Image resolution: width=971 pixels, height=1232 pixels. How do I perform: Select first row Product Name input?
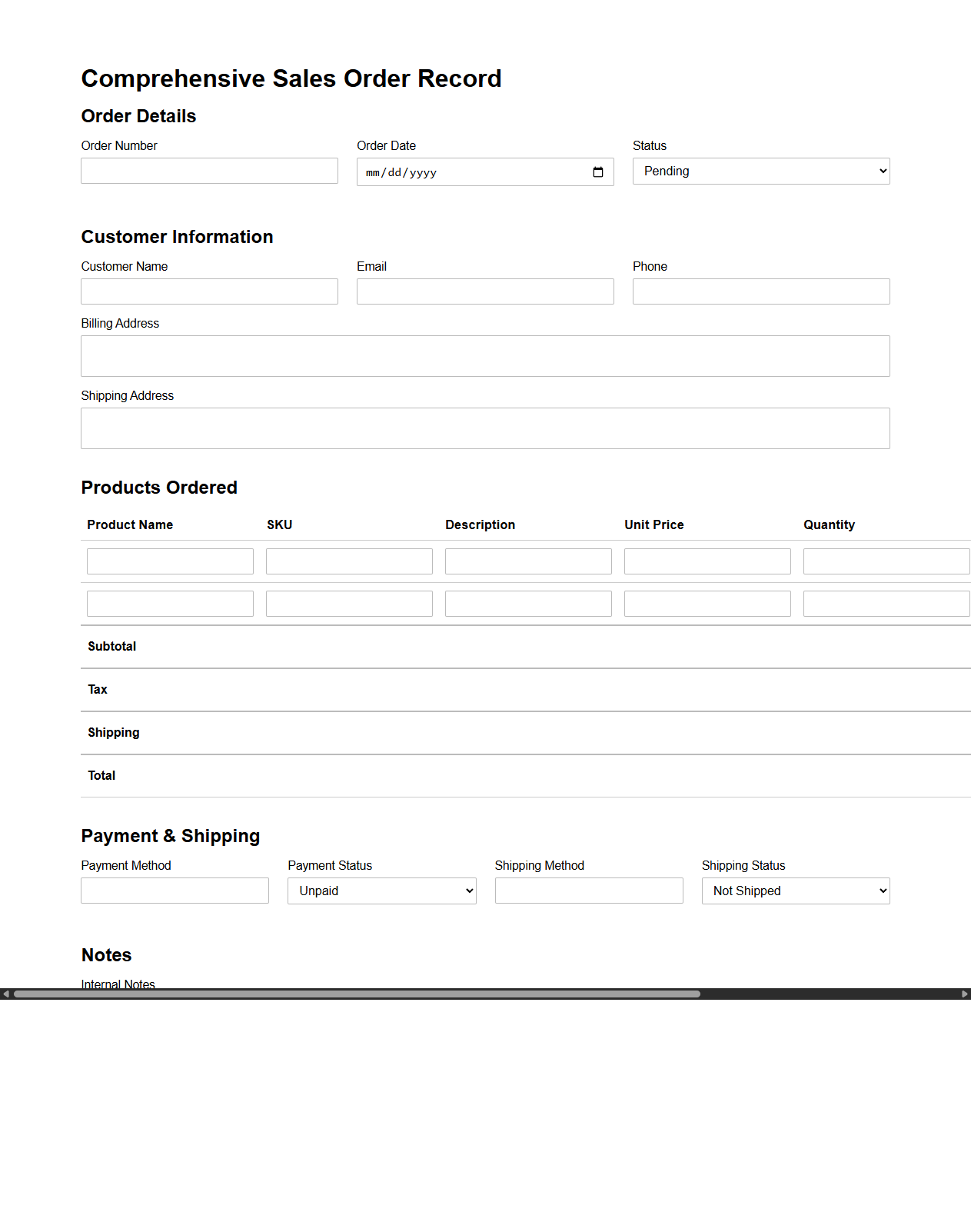point(170,561)
